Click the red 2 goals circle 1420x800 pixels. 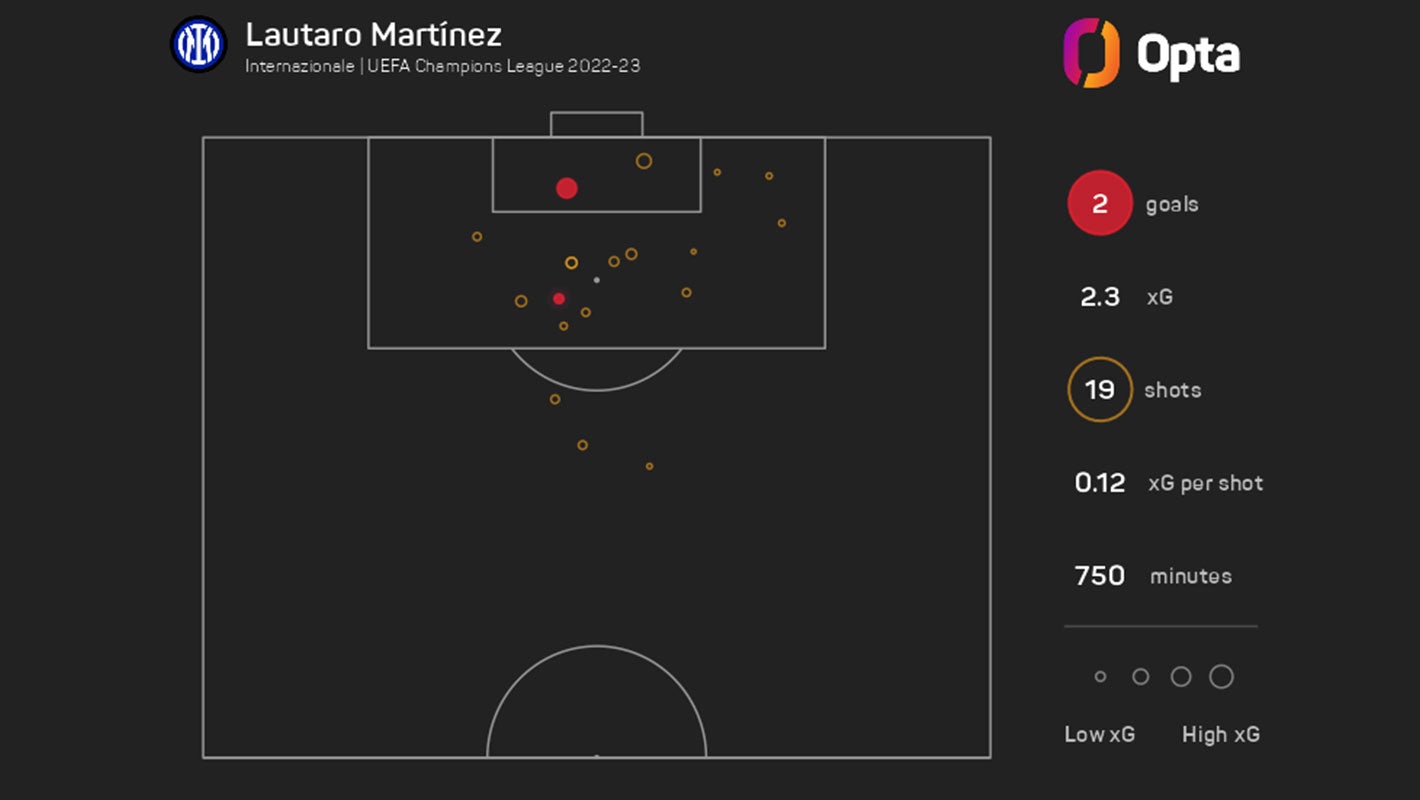click(1100, 204)
